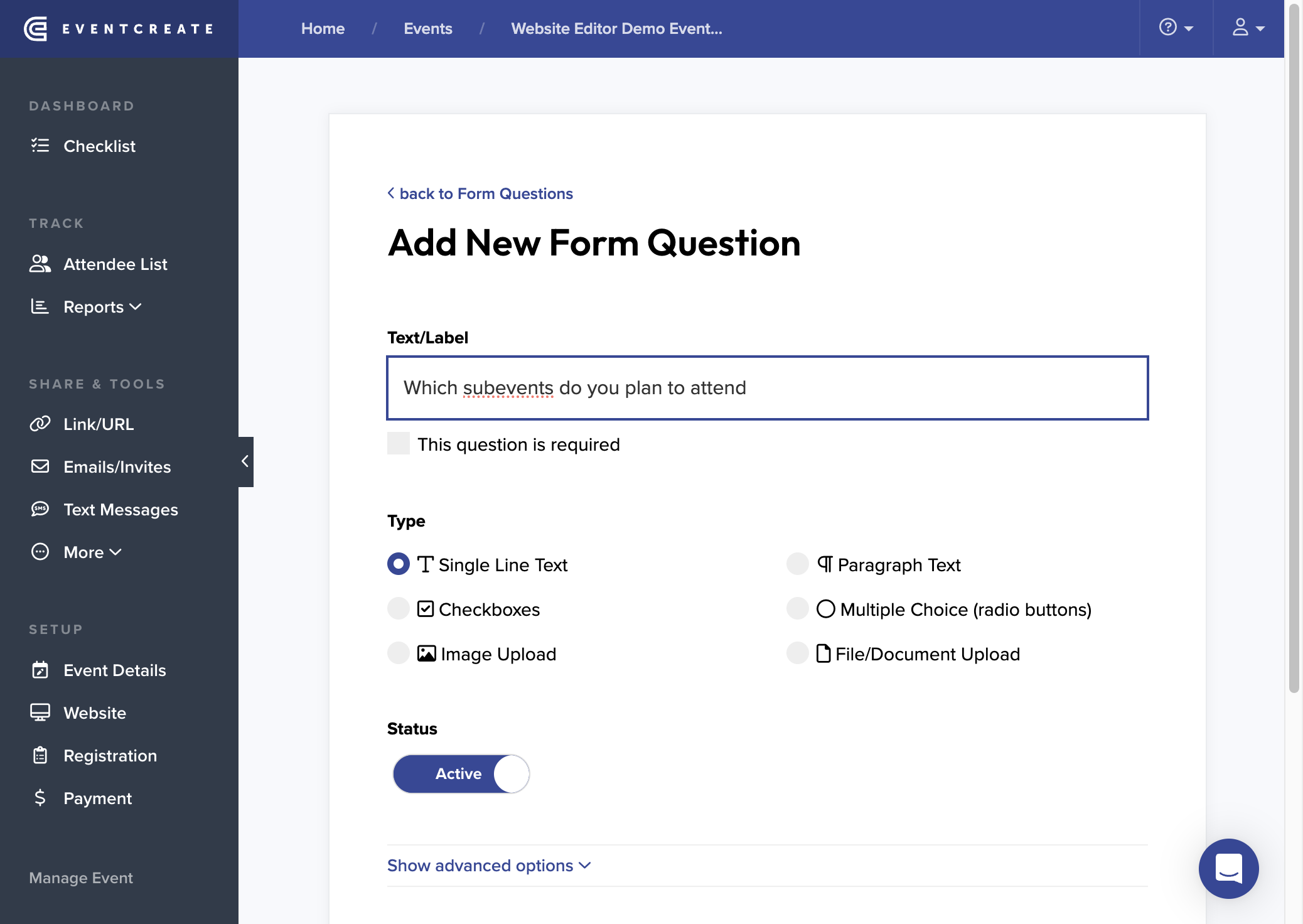Choose Checkboxes question type radio

click(x=399, y=608)
